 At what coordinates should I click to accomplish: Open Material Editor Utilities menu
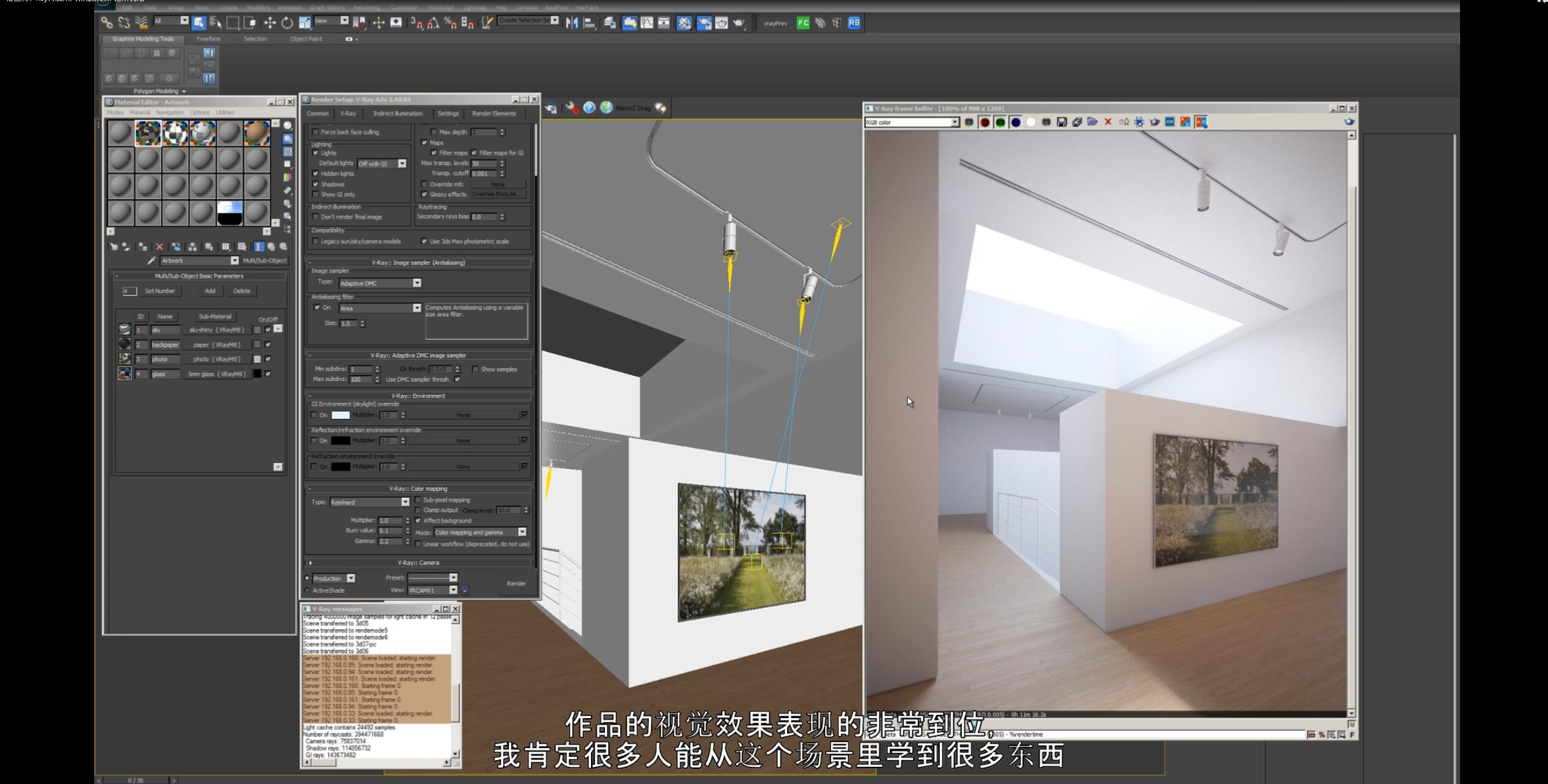click(225, 112)
